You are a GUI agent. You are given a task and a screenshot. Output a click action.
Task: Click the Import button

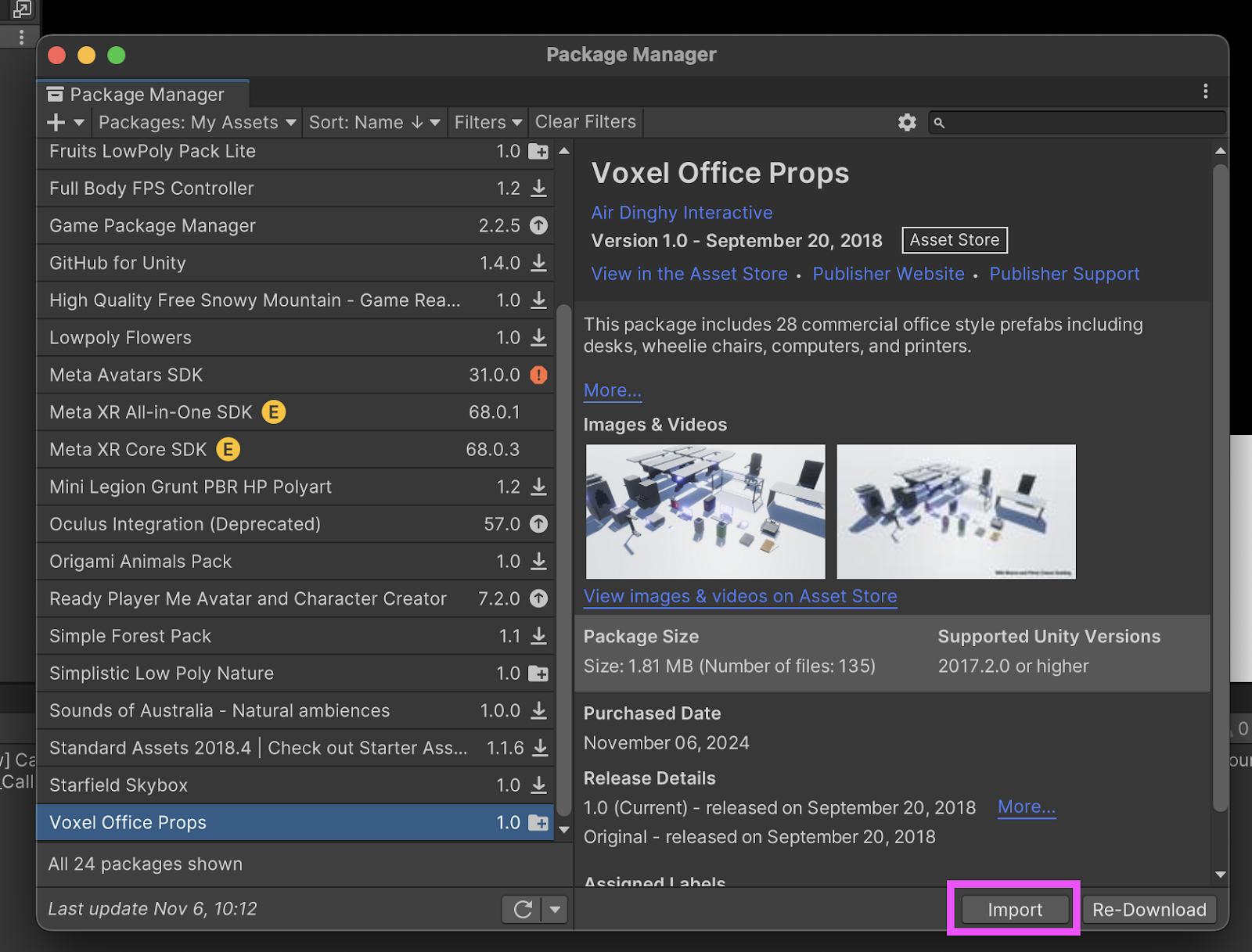coord(1015,910)
